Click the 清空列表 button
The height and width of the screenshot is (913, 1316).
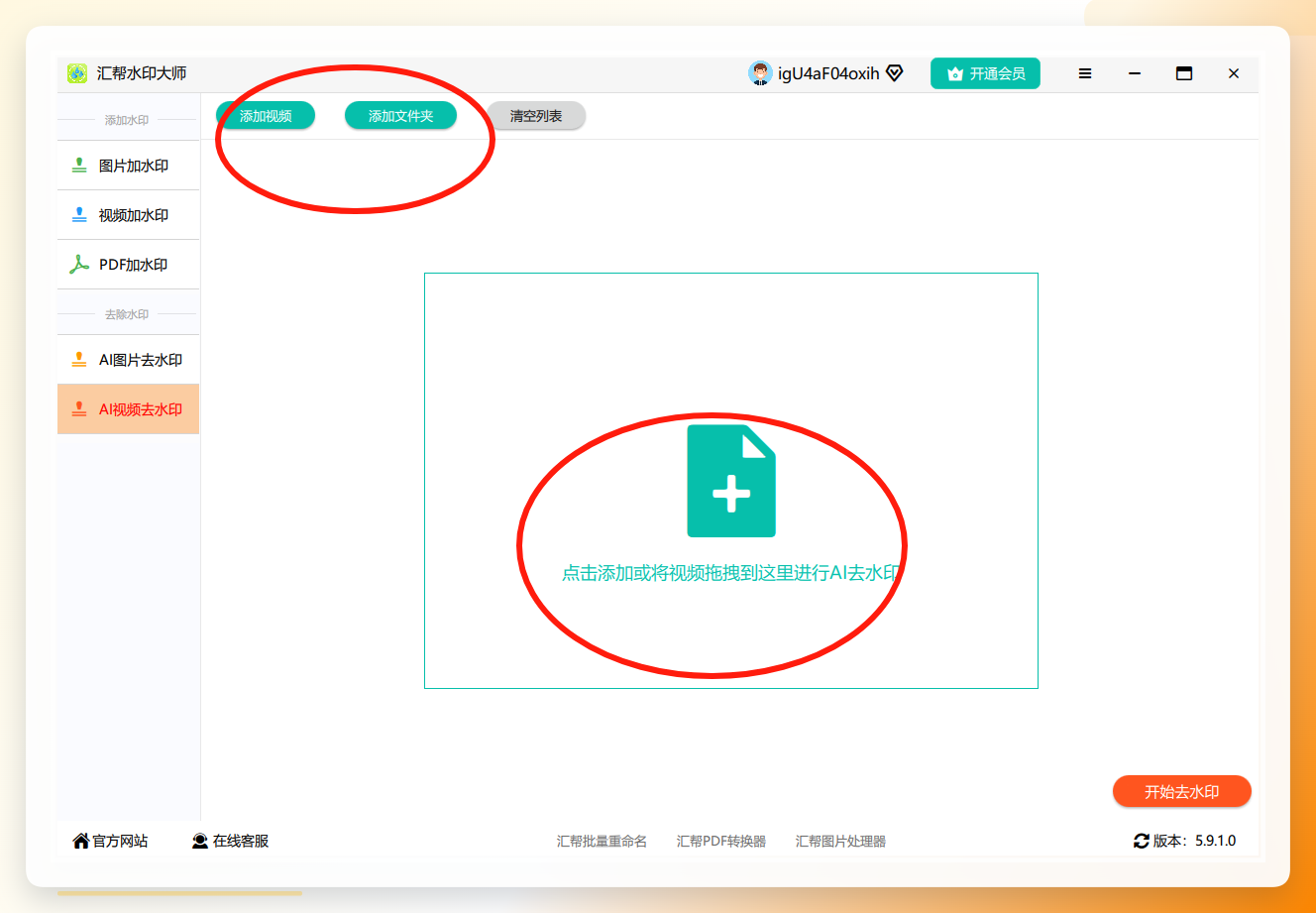click(x=536, y=116)
